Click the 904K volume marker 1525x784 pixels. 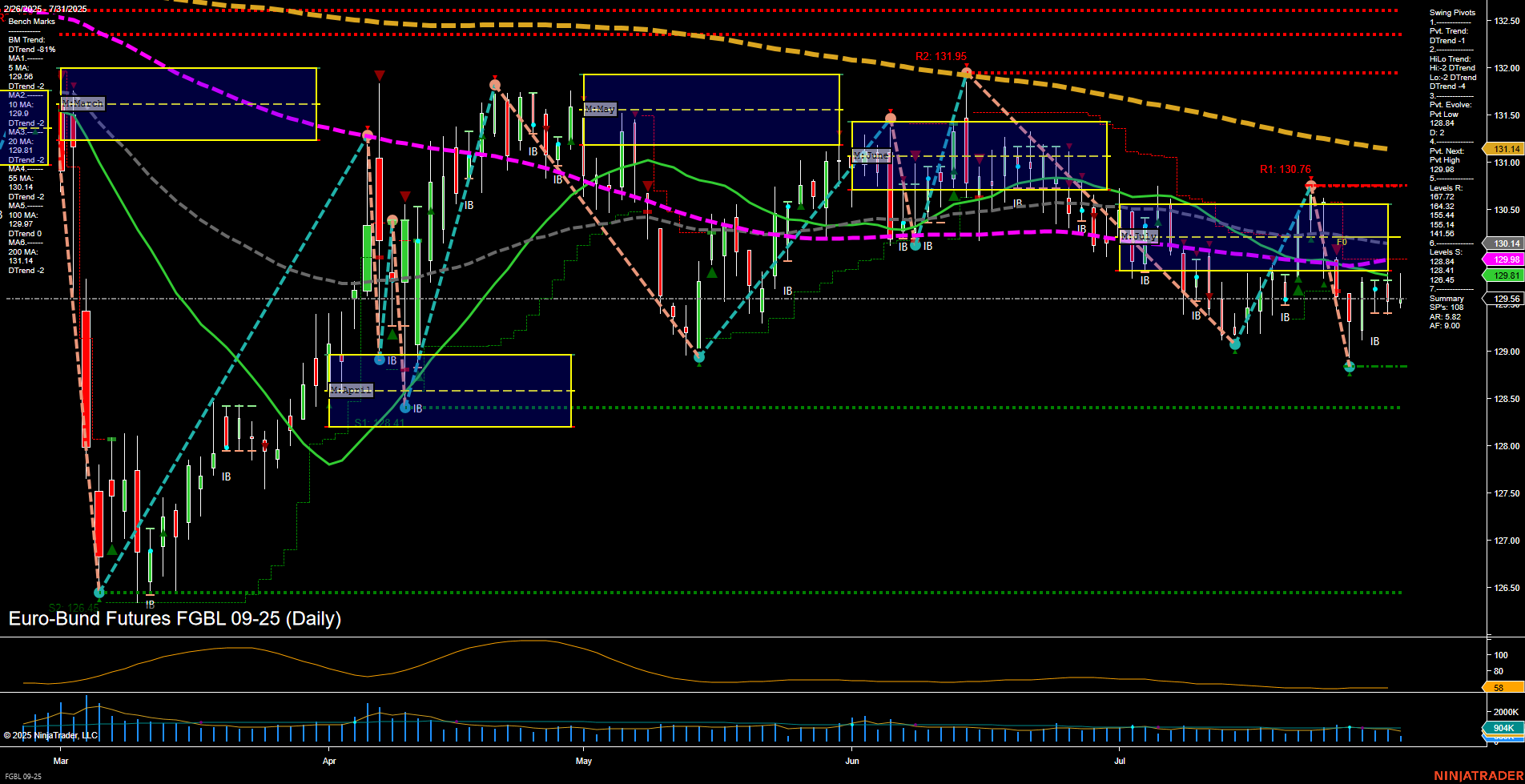[1503, 728]
